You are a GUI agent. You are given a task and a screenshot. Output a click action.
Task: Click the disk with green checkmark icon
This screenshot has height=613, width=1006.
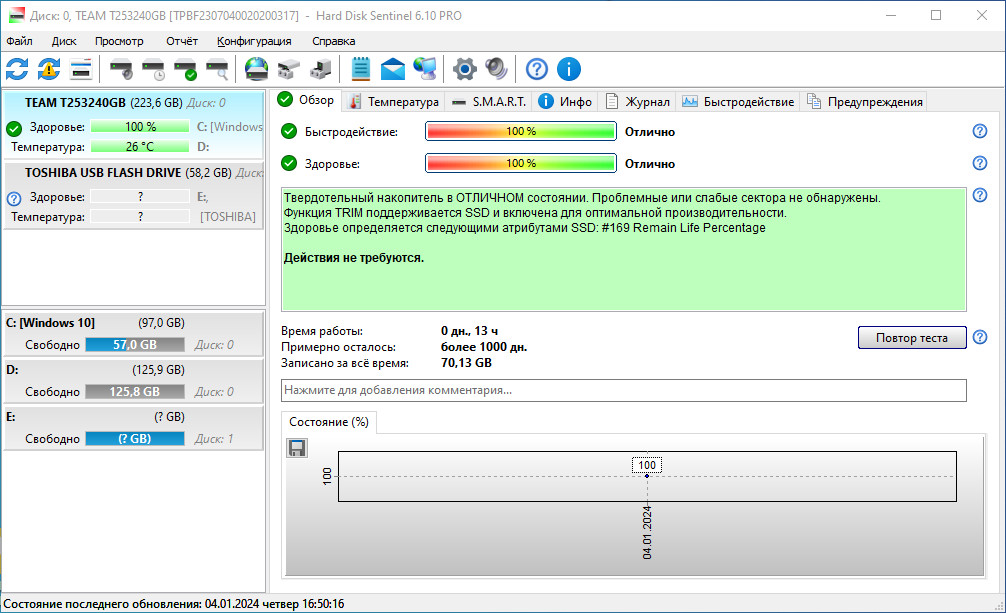point(185,69)
